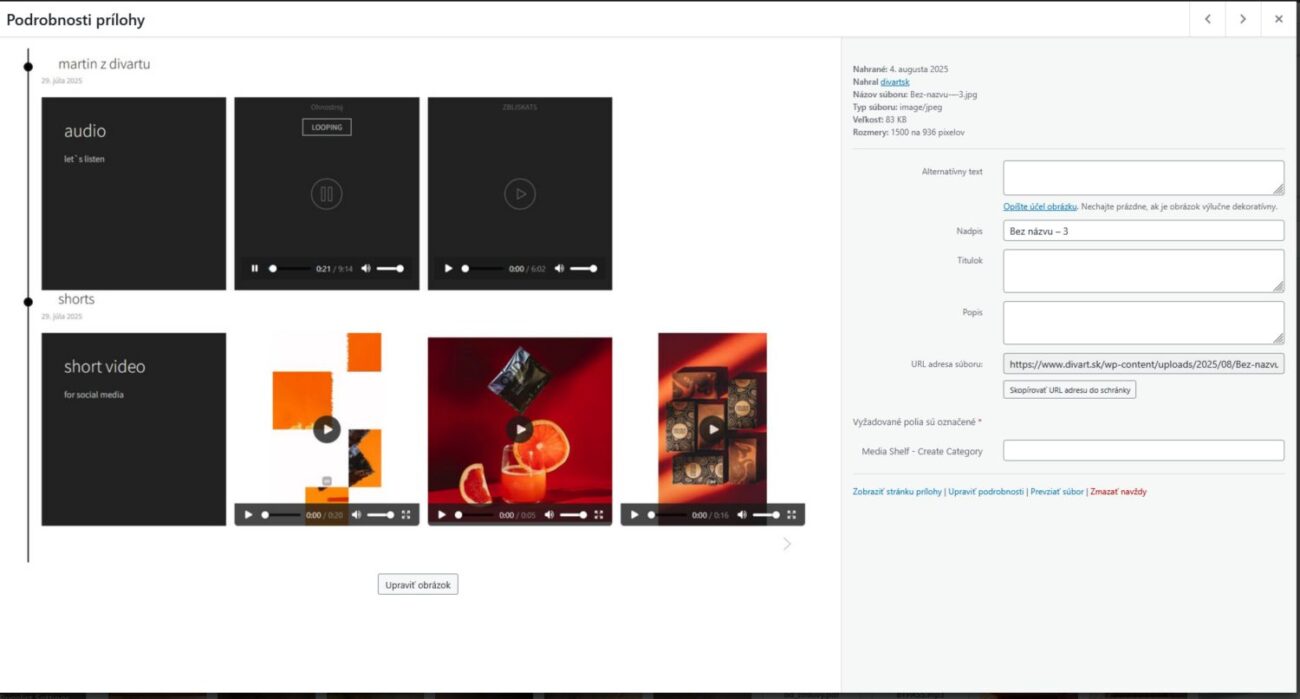Open fullscreen for the 0:16 video
Image resolution: width=1300 pixels, height=699 pixels.
click(x=791, y=515)
